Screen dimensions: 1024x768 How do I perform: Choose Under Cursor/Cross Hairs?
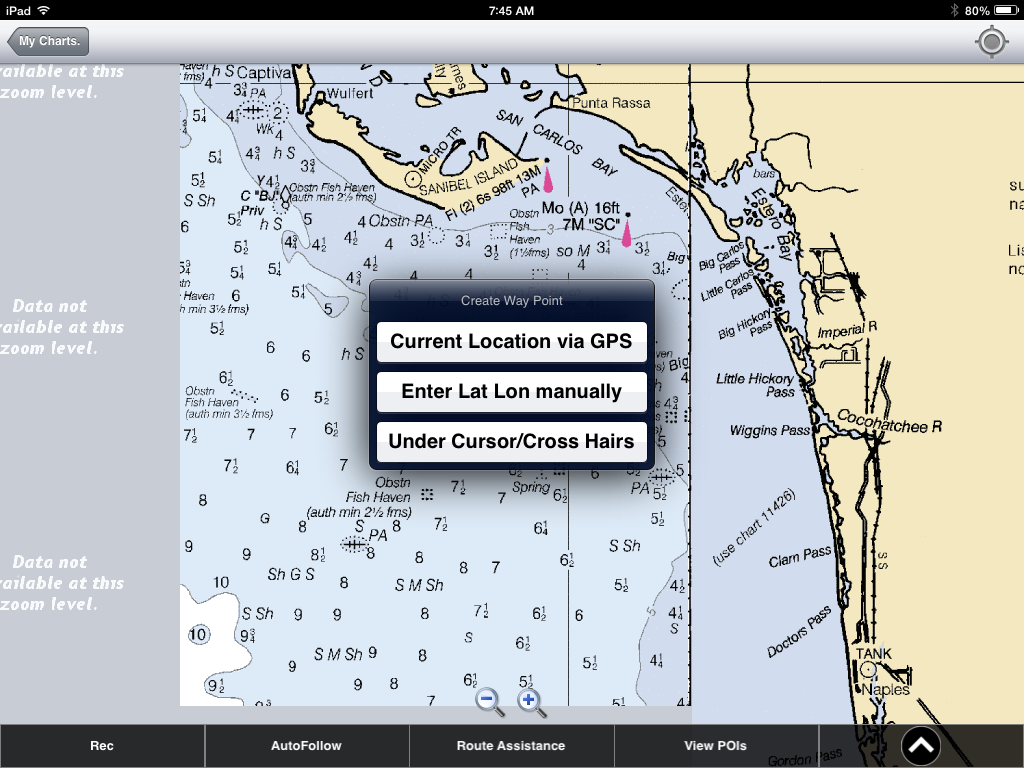(x=511, y=441)
